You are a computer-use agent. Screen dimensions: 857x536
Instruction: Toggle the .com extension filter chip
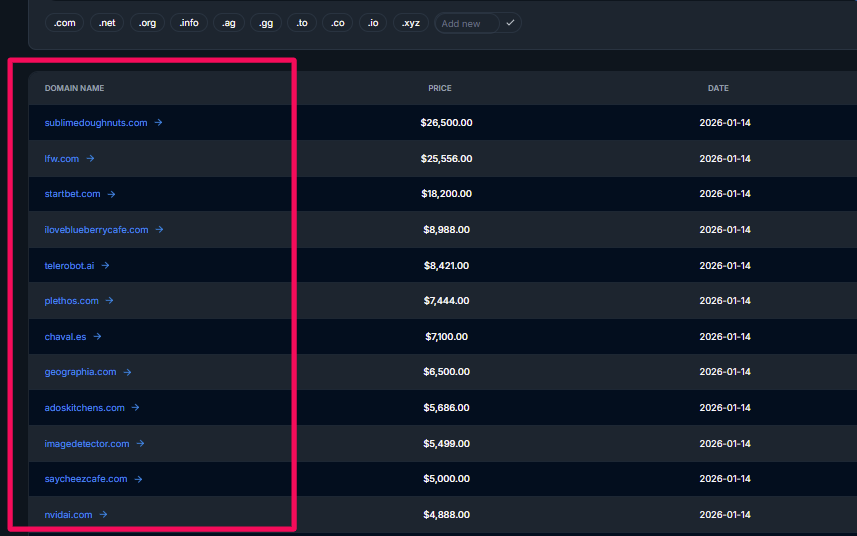coord(64,23)
